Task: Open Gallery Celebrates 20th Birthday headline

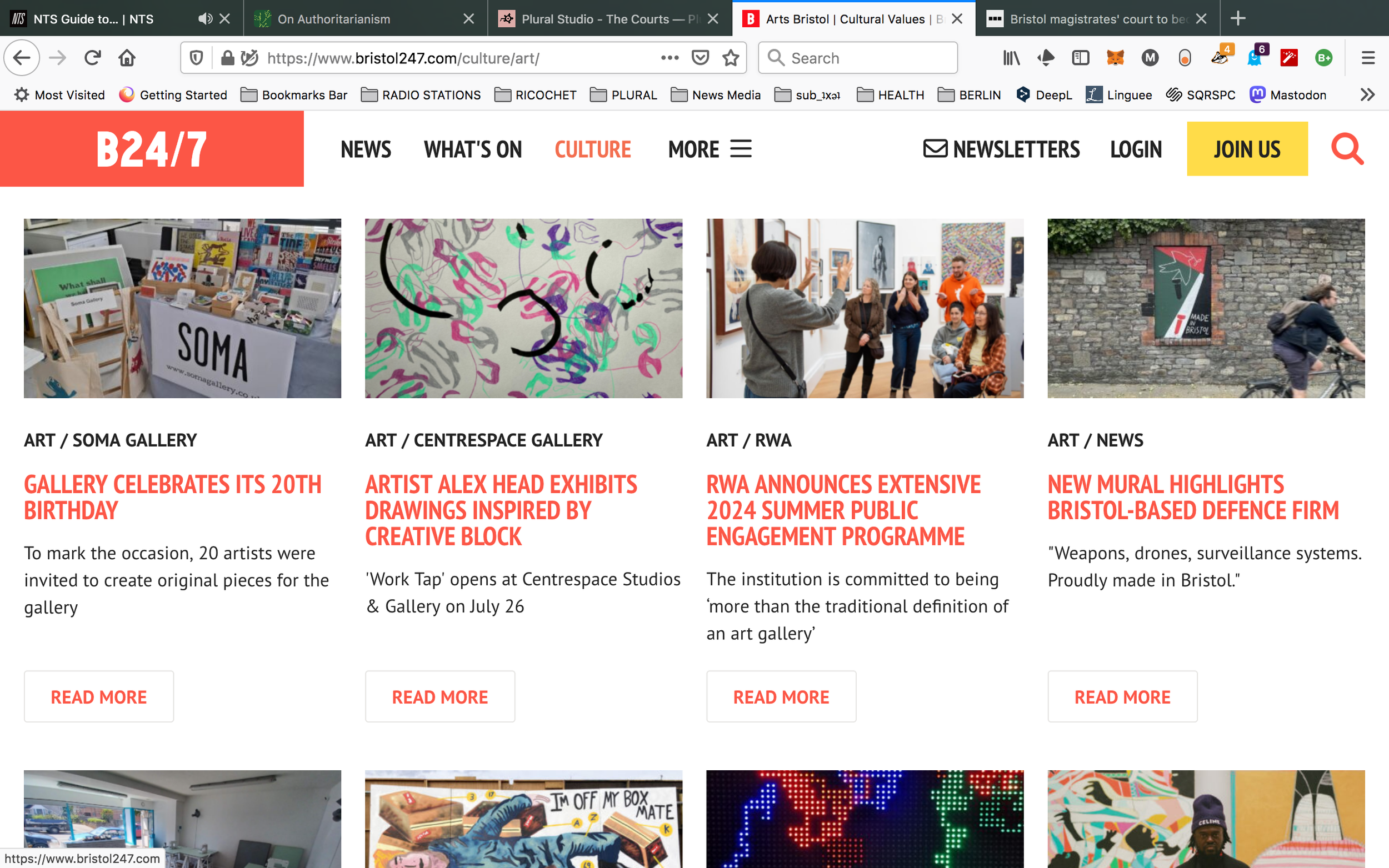Action: (x=172, y=497)
